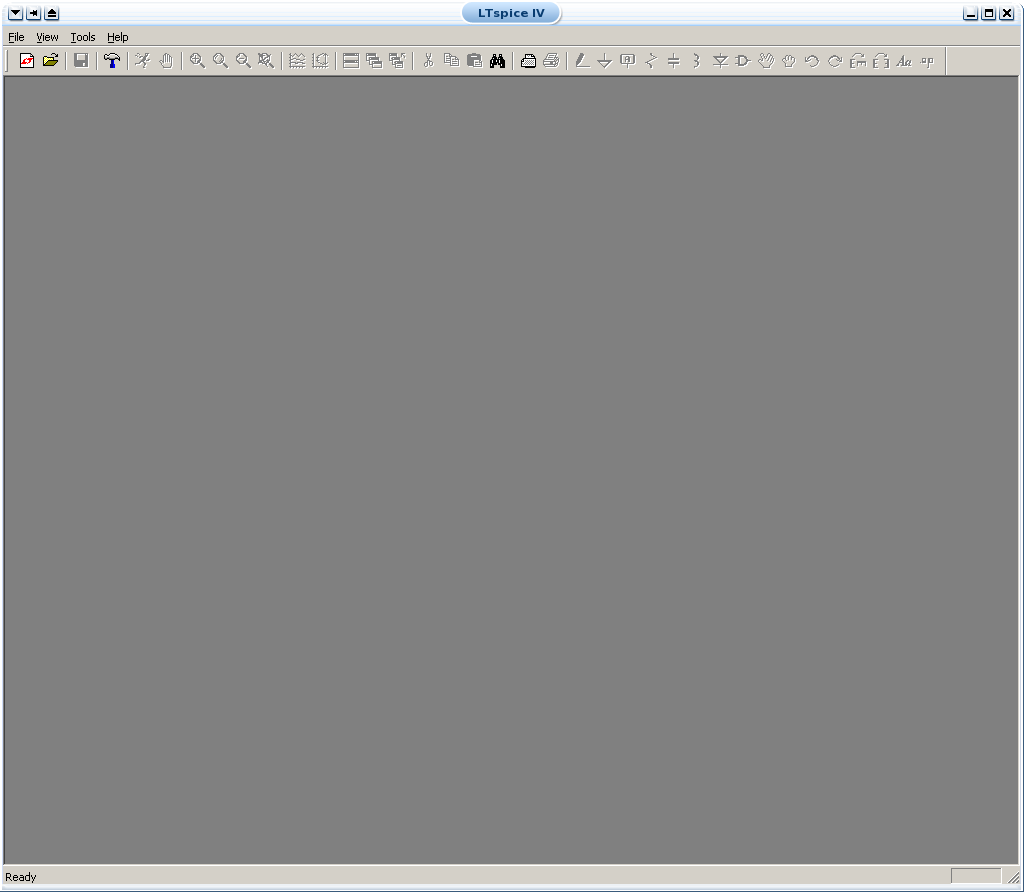Select the Capacitor component tool
1024x892 pixels.
[673, 61]
